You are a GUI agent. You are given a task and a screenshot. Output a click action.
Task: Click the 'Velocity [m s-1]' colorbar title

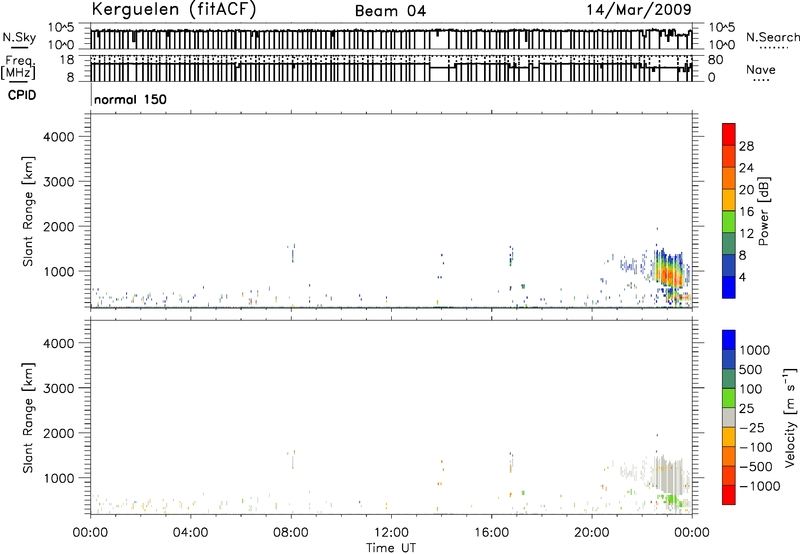[790, 417]
